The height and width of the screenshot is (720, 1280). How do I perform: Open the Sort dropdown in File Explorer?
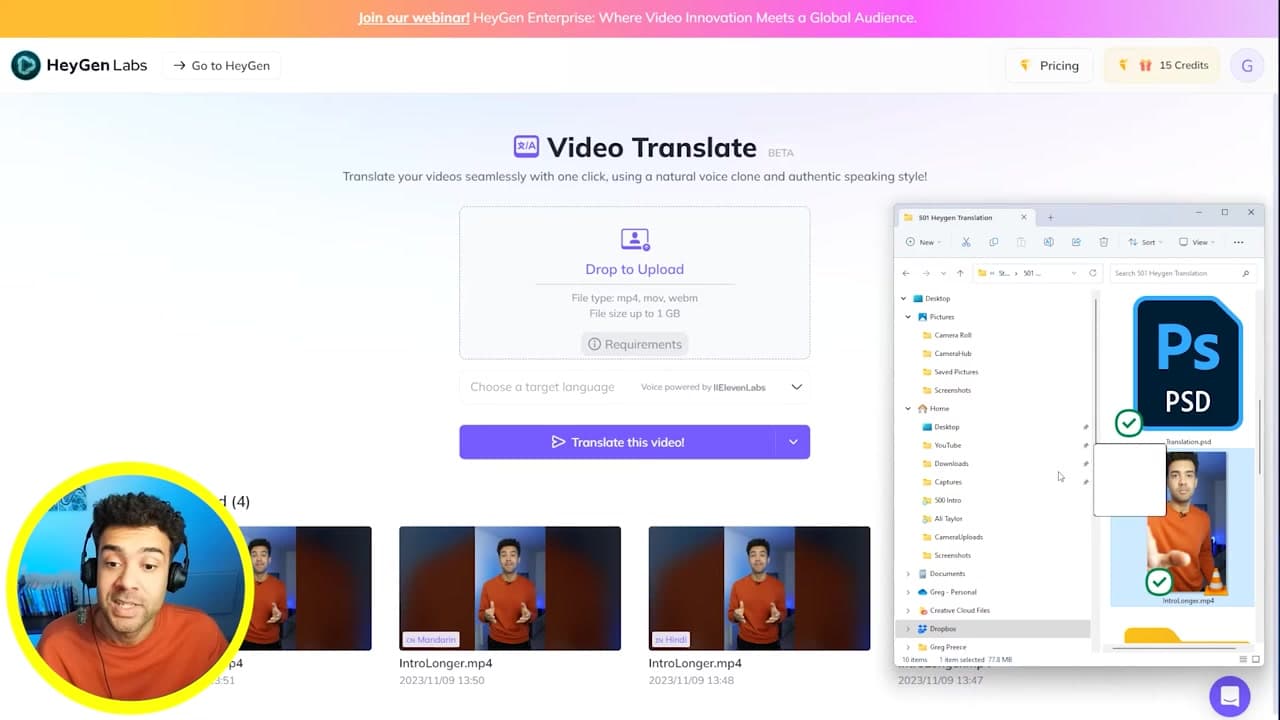pos(1146,242)
